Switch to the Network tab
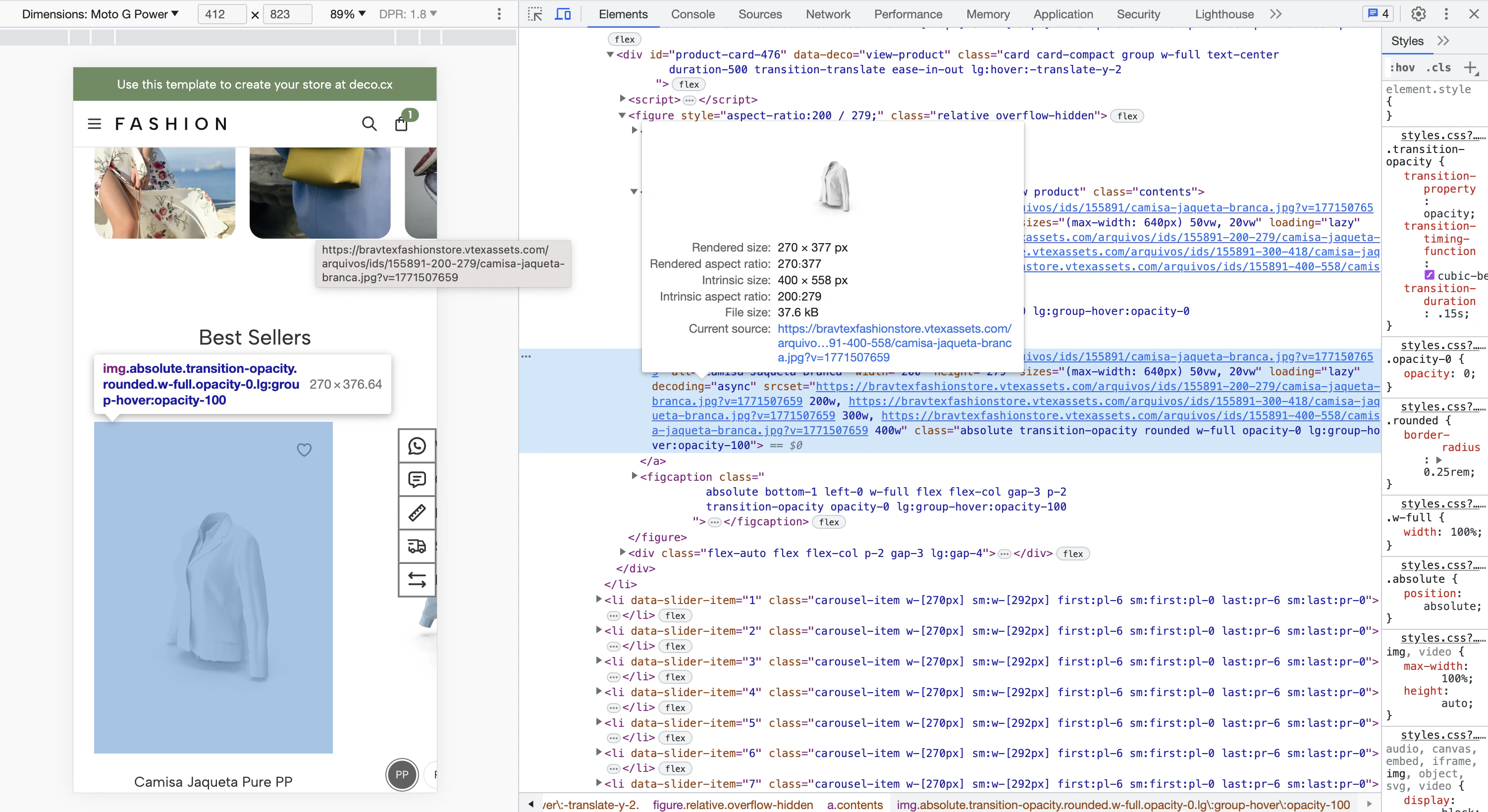Screen dimensions: 1488x812 [x=828, y=14]
